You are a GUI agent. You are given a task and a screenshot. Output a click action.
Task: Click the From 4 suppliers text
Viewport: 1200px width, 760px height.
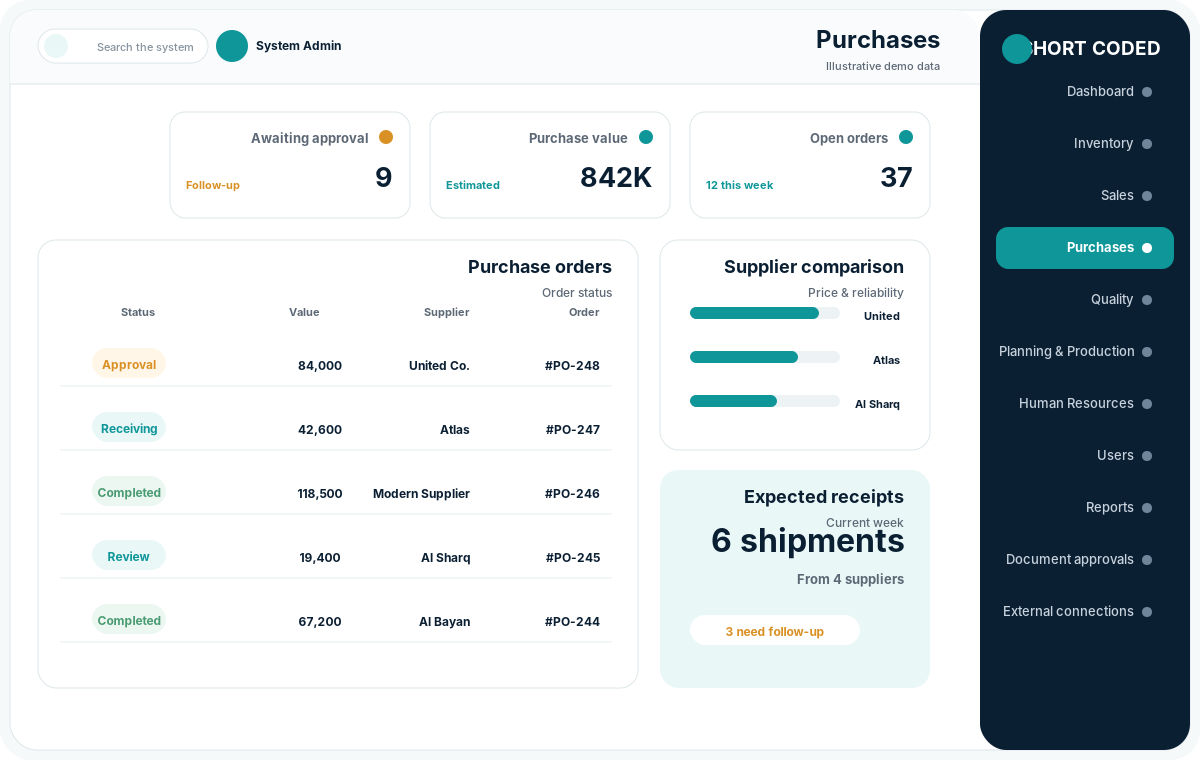pyautogui.click(x=850, y=579)
